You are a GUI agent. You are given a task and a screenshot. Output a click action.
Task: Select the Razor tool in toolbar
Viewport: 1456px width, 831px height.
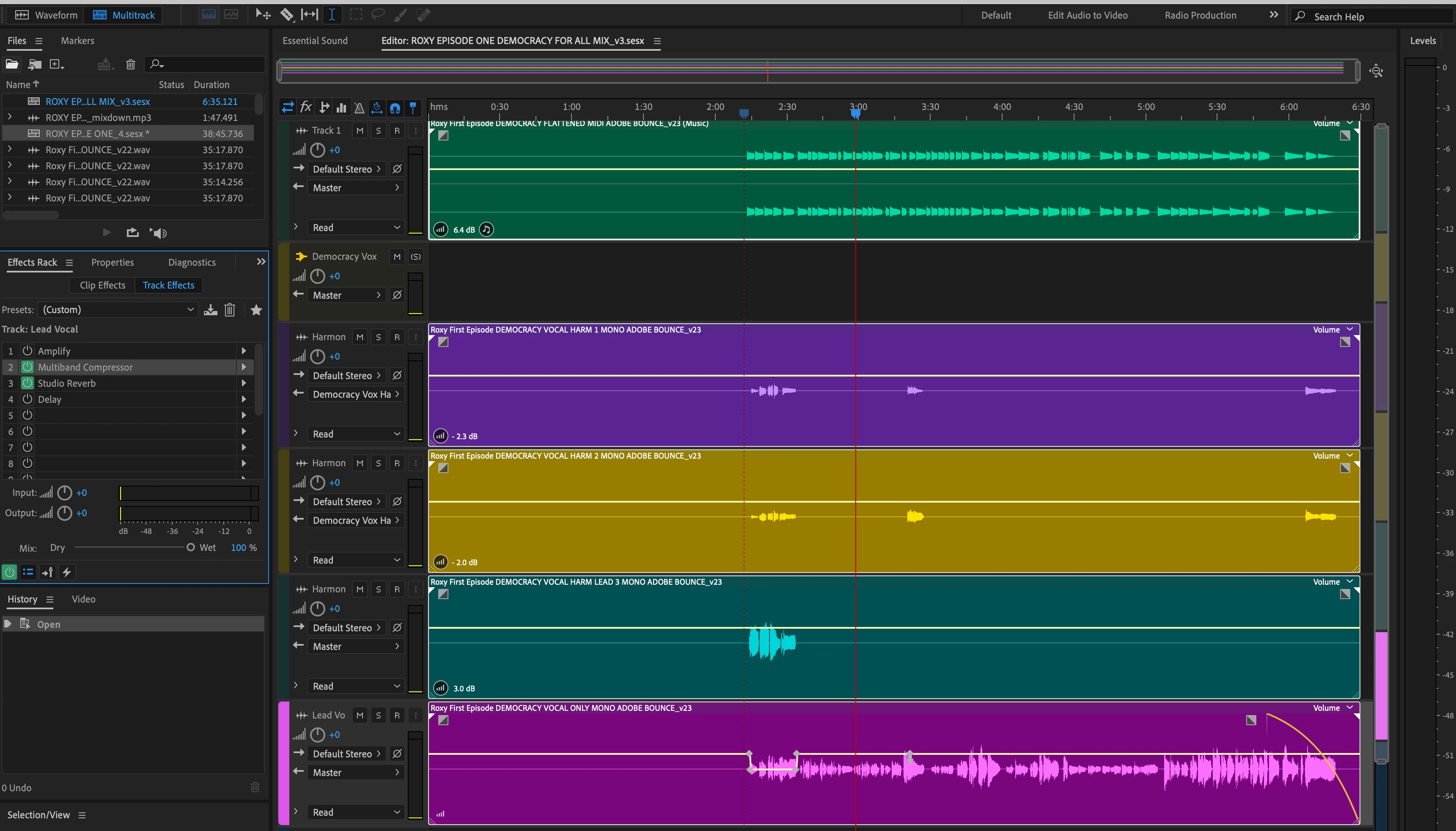point(286,15)
